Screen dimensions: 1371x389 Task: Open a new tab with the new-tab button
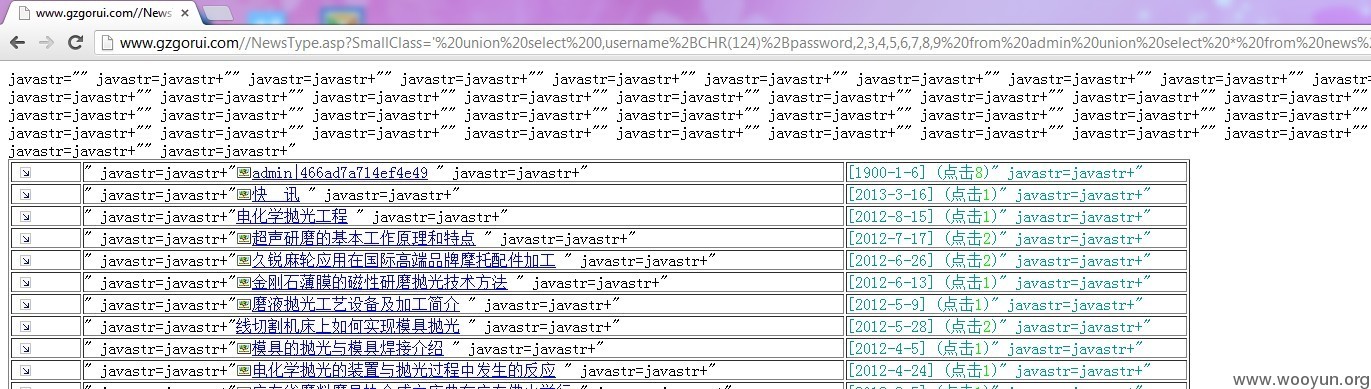tap(218, 14)
